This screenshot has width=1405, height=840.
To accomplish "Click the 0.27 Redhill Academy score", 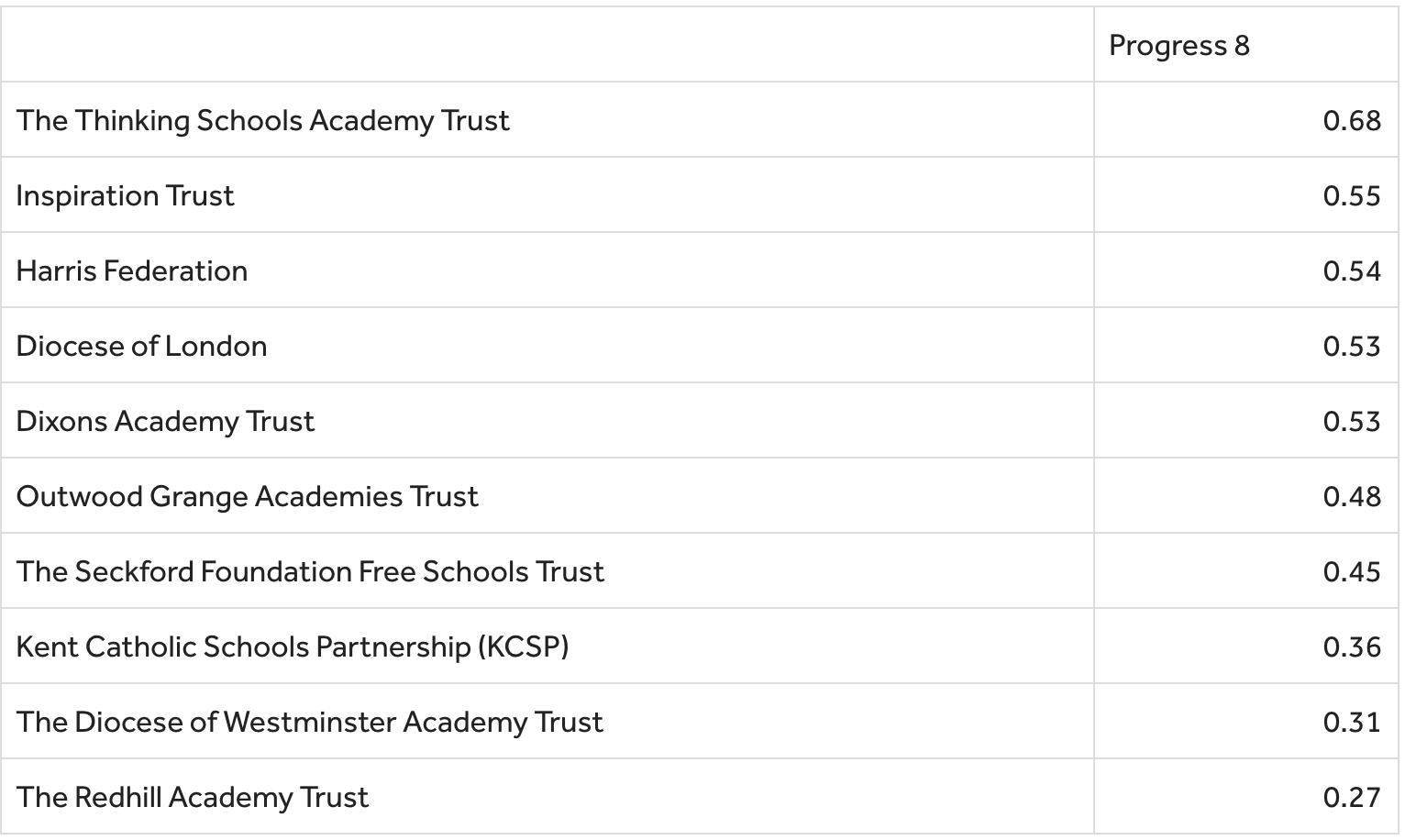I will [1351, 798].
